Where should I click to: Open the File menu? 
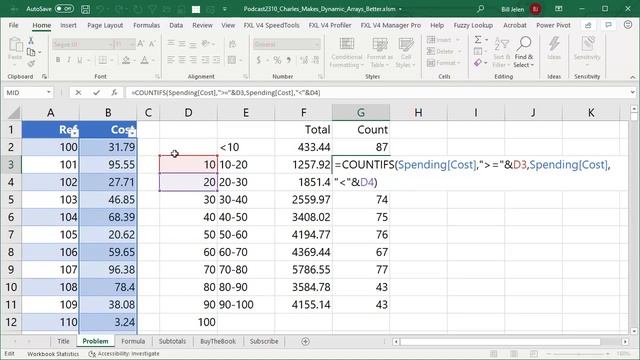point(13,25)
